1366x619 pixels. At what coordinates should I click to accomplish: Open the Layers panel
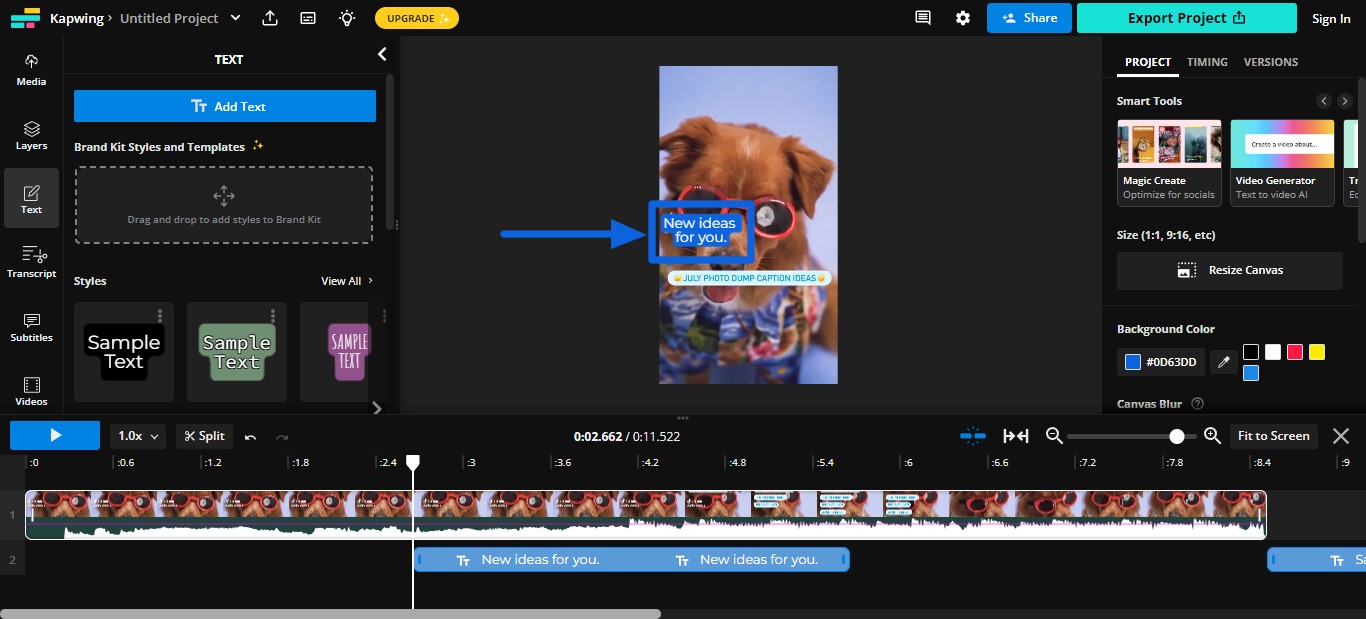pos(30,132)
